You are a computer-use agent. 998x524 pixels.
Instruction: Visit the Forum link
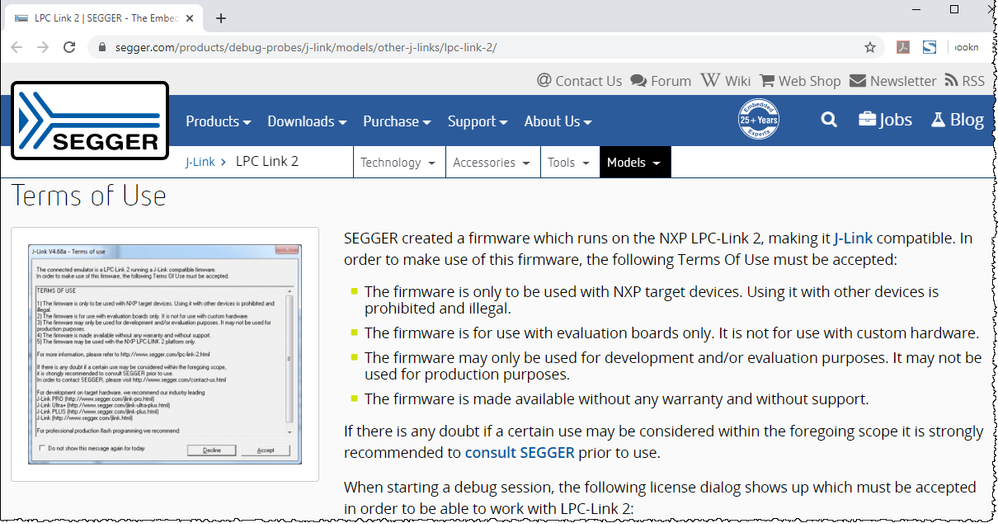point(661,81)
